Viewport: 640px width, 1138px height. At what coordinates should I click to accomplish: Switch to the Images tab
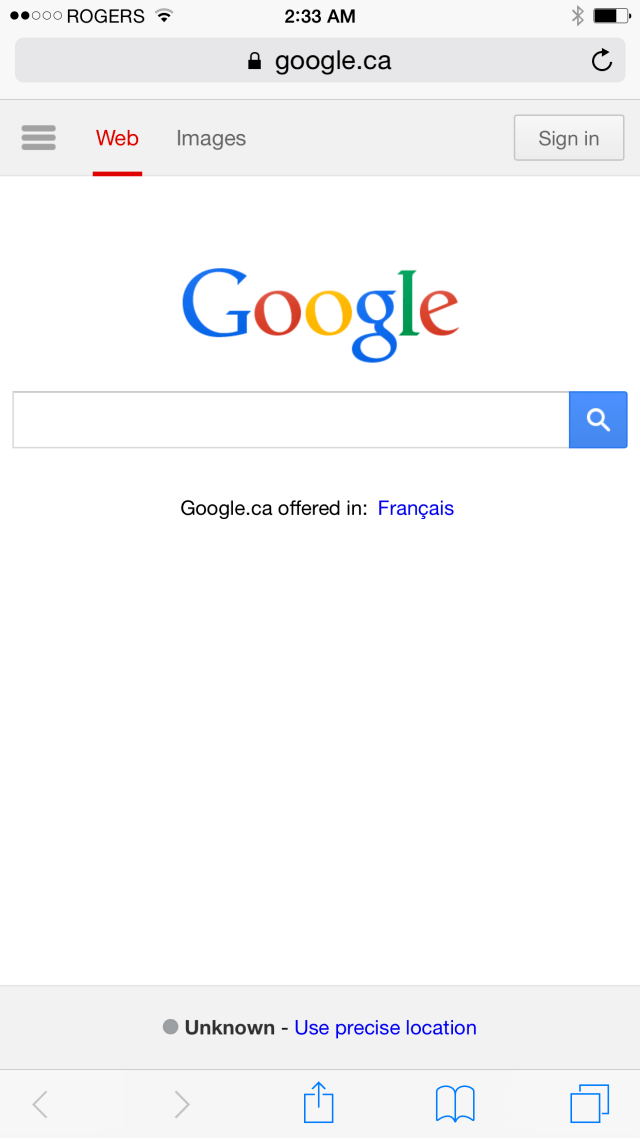[x=211, y=138]
